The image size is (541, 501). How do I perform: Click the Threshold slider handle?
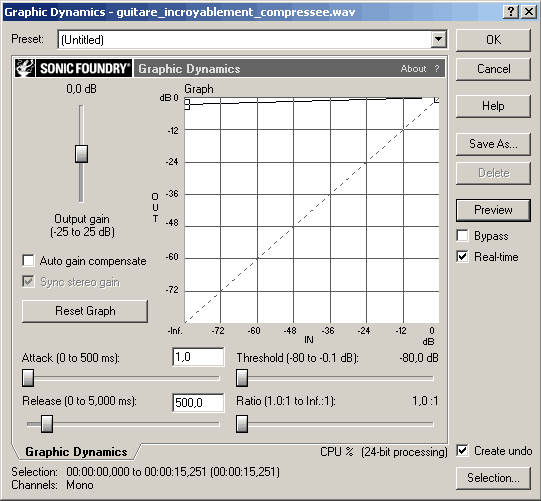coord(242,378)
